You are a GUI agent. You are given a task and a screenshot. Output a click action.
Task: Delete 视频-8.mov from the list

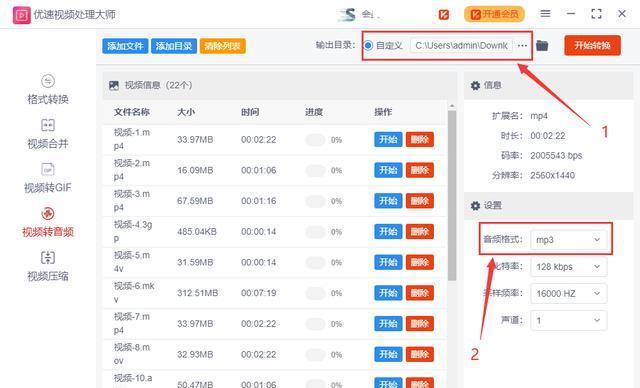pos(420,354)
